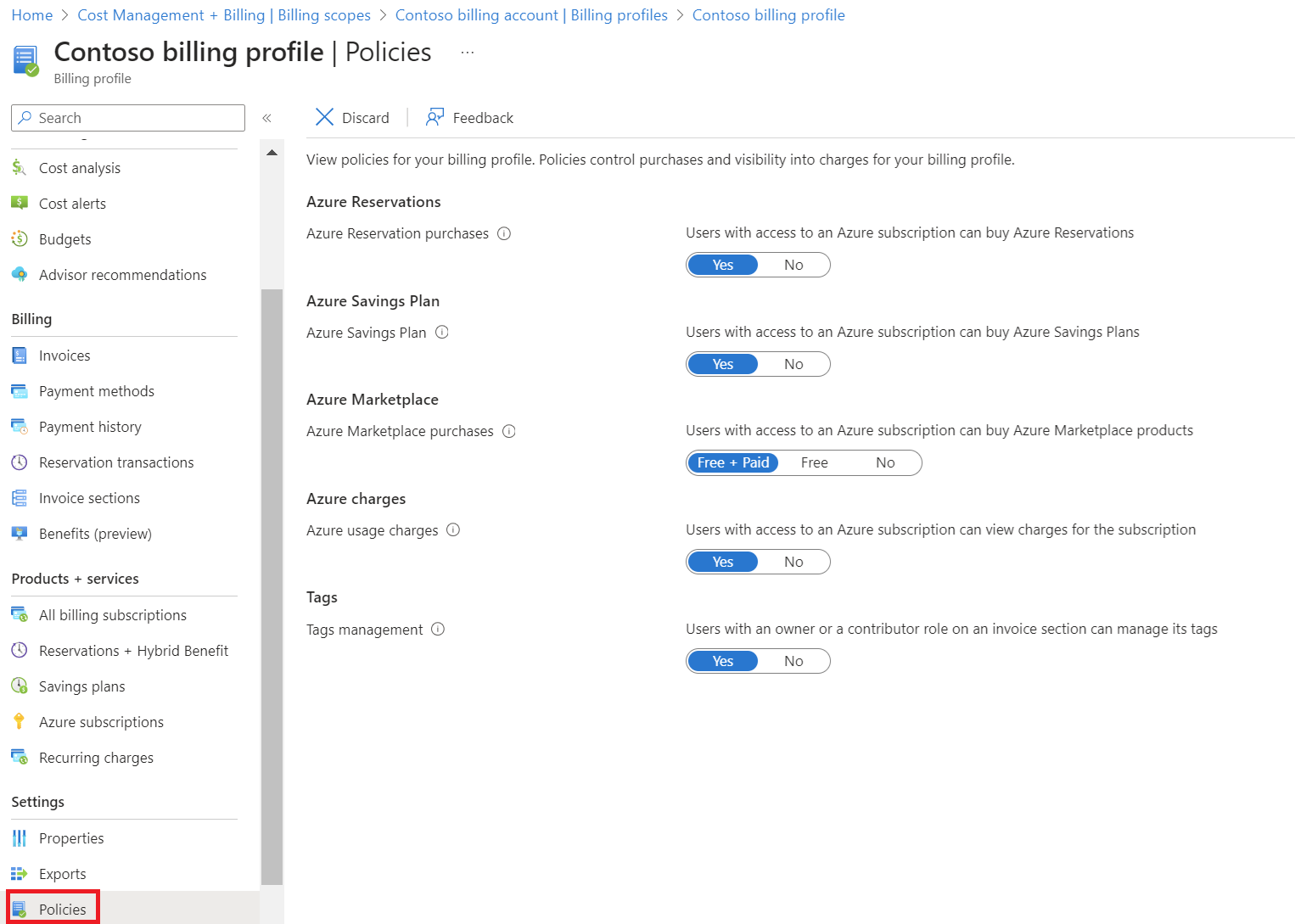Select Free option for Azure Marketplace purchases
1295x924 pixels.
[x=814, y=462]
